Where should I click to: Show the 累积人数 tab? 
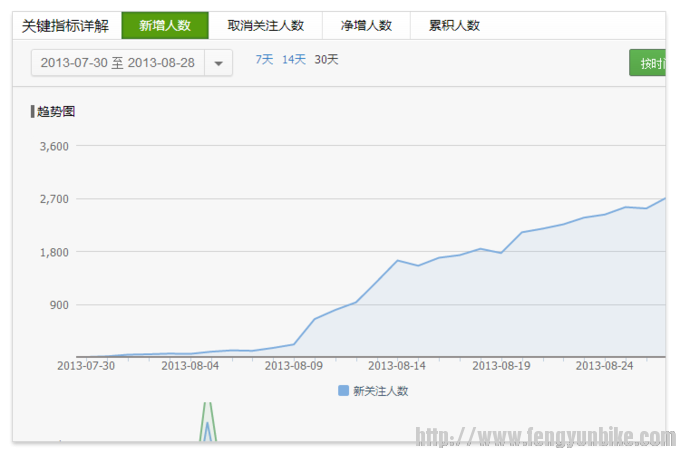[x=454, y=26]
